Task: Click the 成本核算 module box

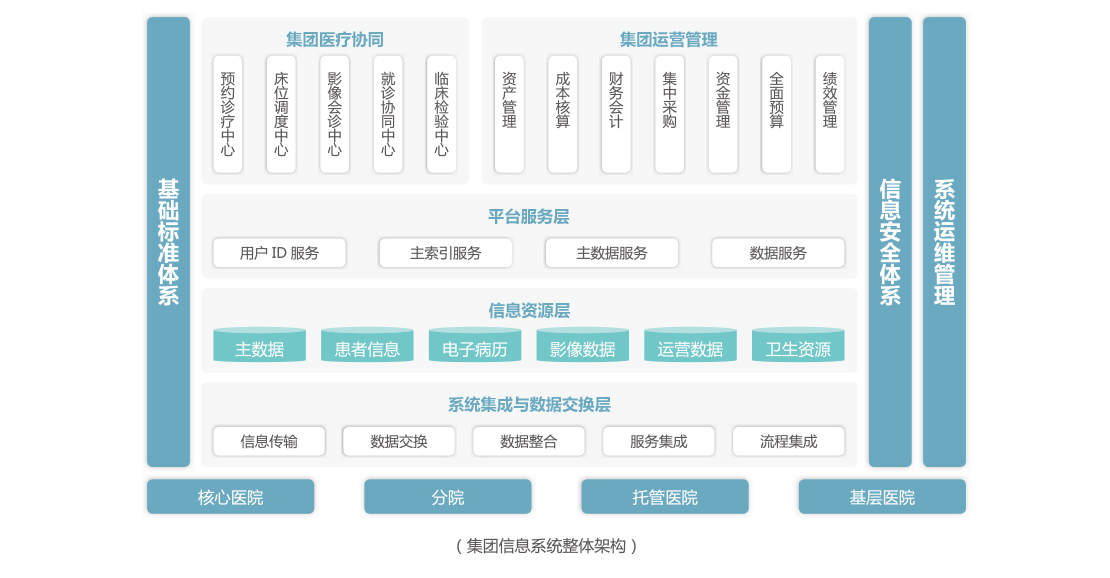Action: coord(563,114)
